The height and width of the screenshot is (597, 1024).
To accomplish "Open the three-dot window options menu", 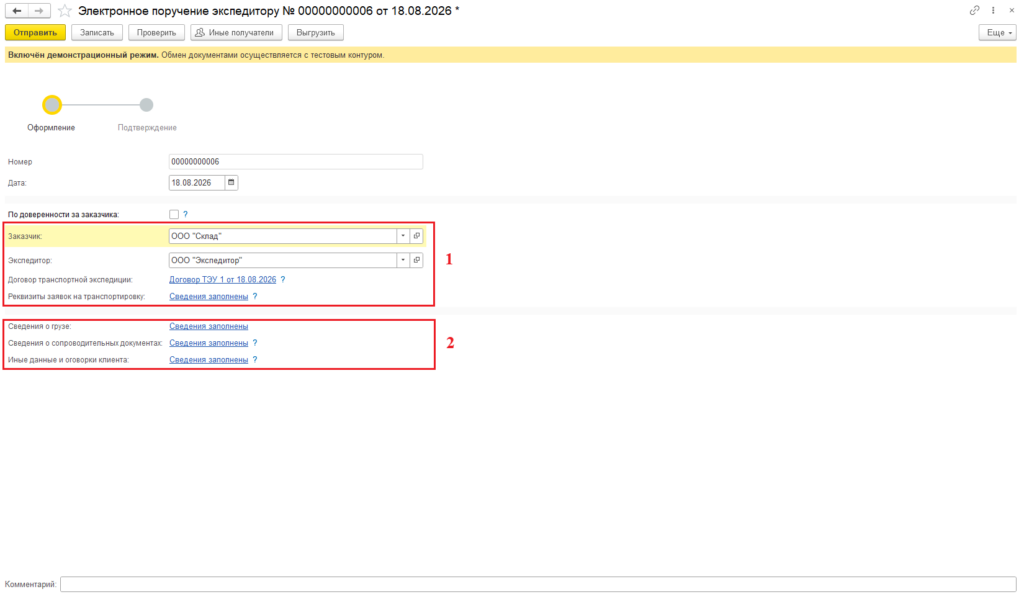I will pyautogui.click(x=993, y=10).
